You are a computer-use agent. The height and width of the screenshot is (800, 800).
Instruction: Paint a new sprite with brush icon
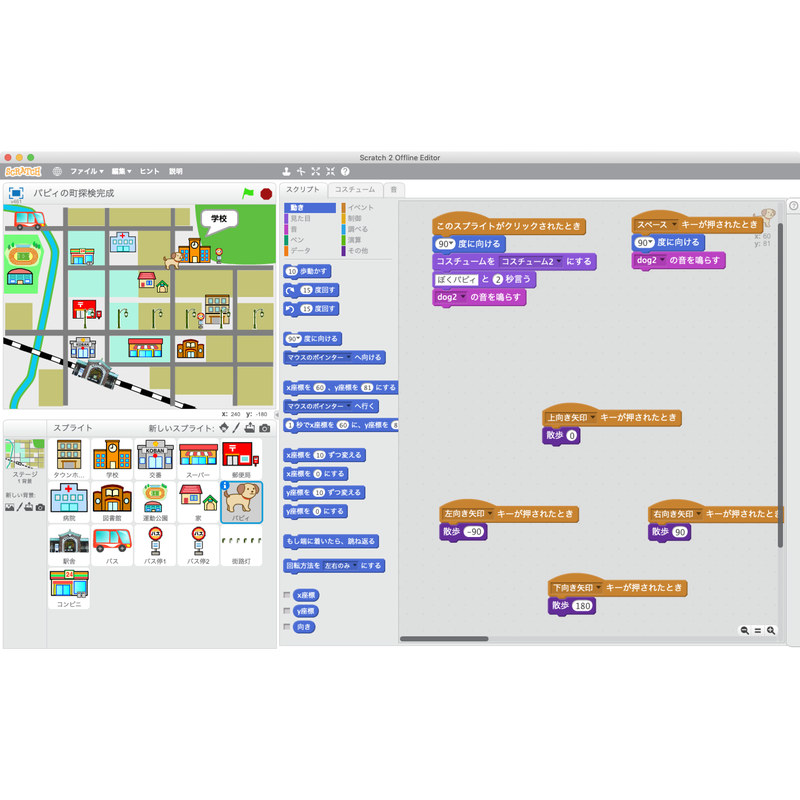[x=237, y=428]
